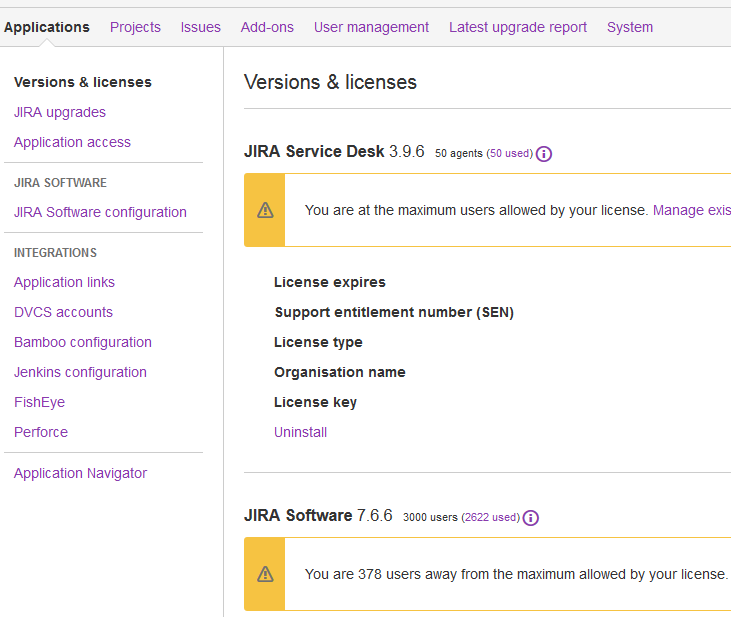Open Application Navigator link
Viewport: 731px width, 617px height.
pos(81,473)
